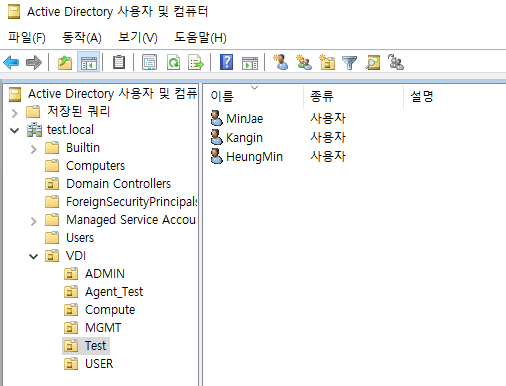Screen dimensions: 506x386
Task: Open Properties via toolbar icon
Action: 149,62
